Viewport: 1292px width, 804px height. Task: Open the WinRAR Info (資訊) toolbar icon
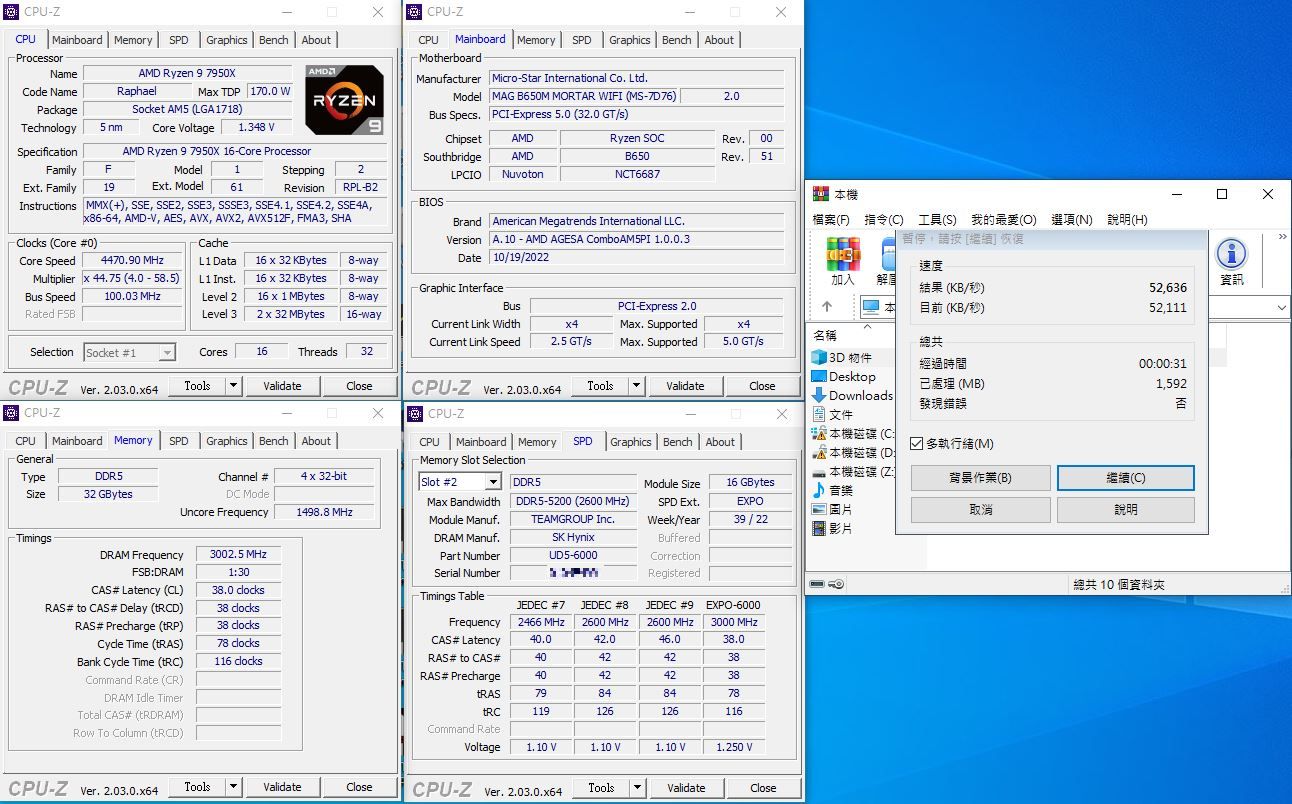[1231, 255]
